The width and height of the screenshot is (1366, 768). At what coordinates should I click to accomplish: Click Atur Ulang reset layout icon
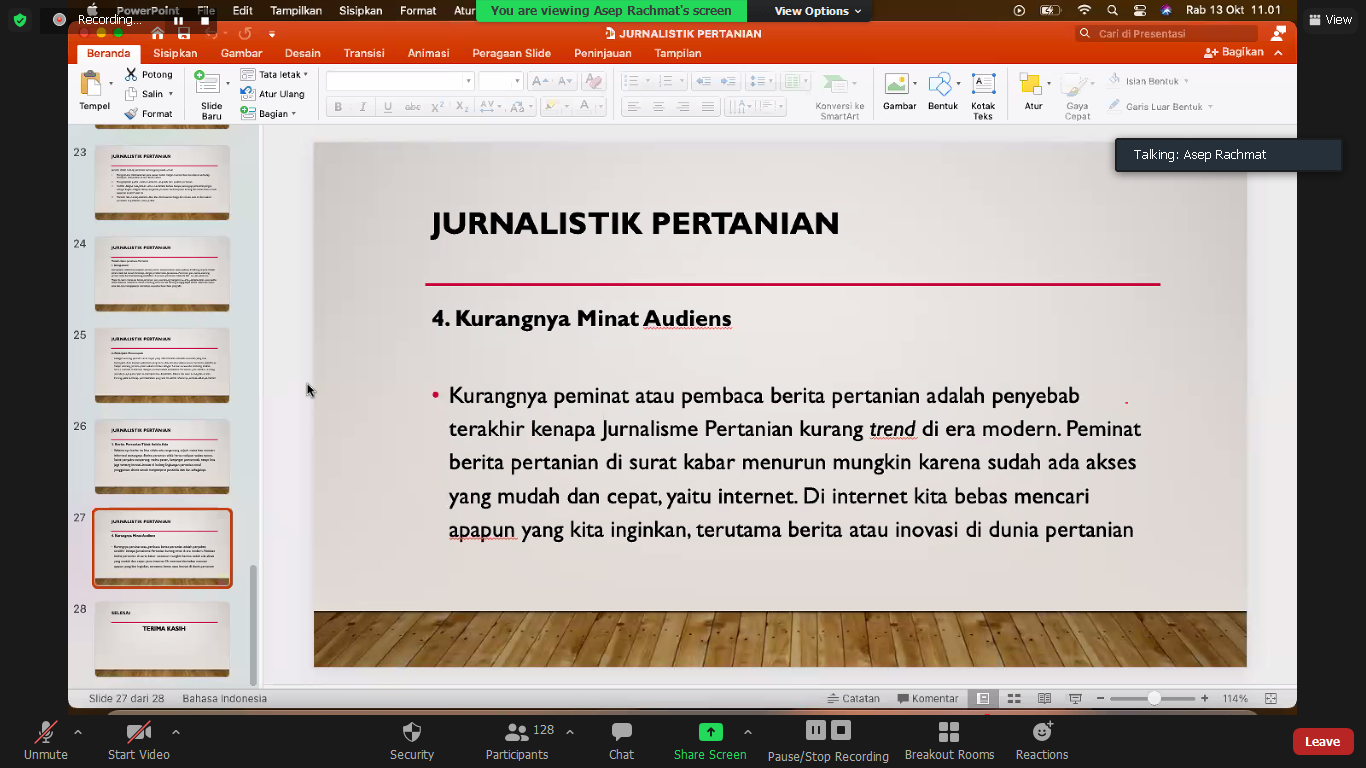coord(247,94)
